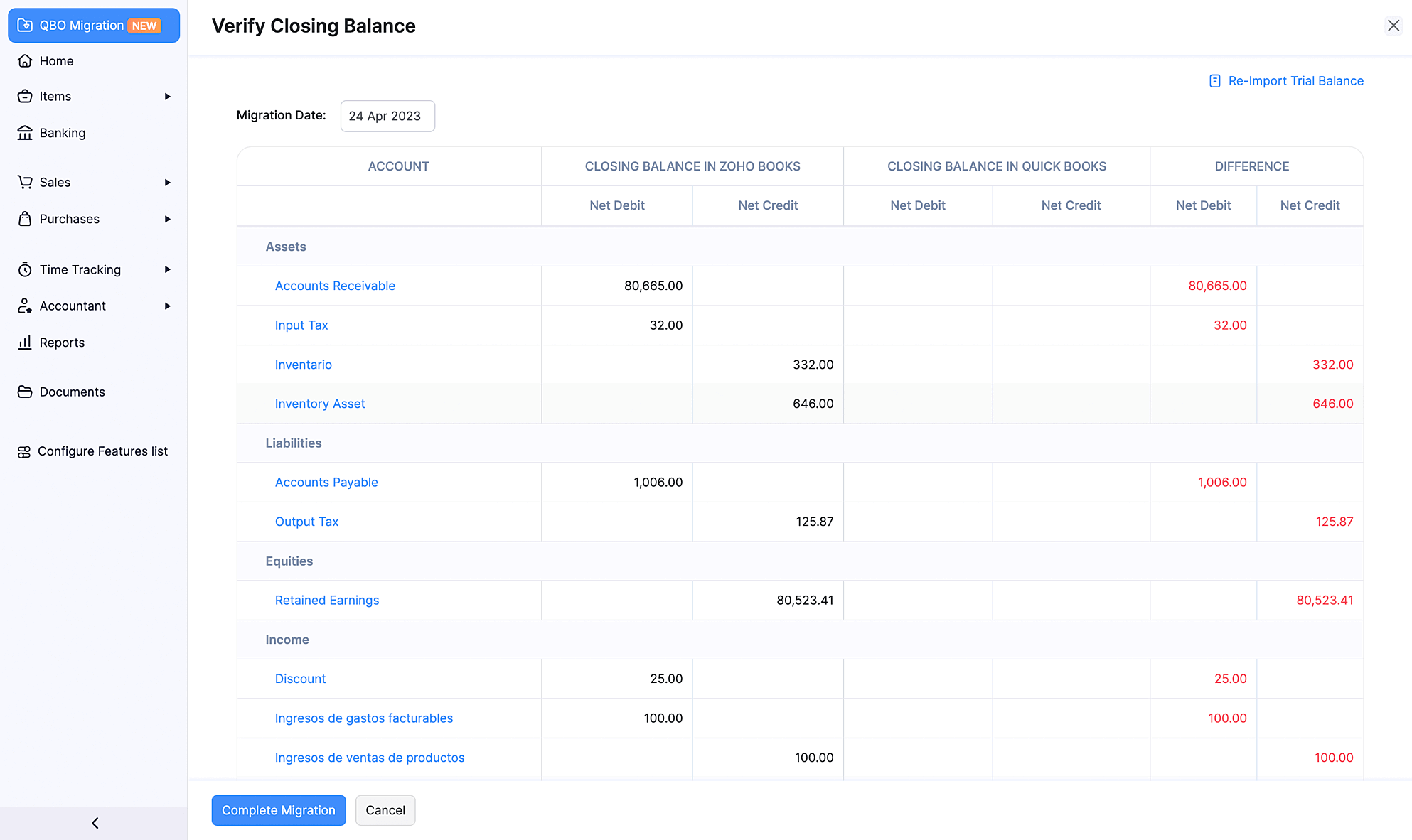Click the QBO Migration icon in sidebar

pyautogui.click(x=26, y=25)
